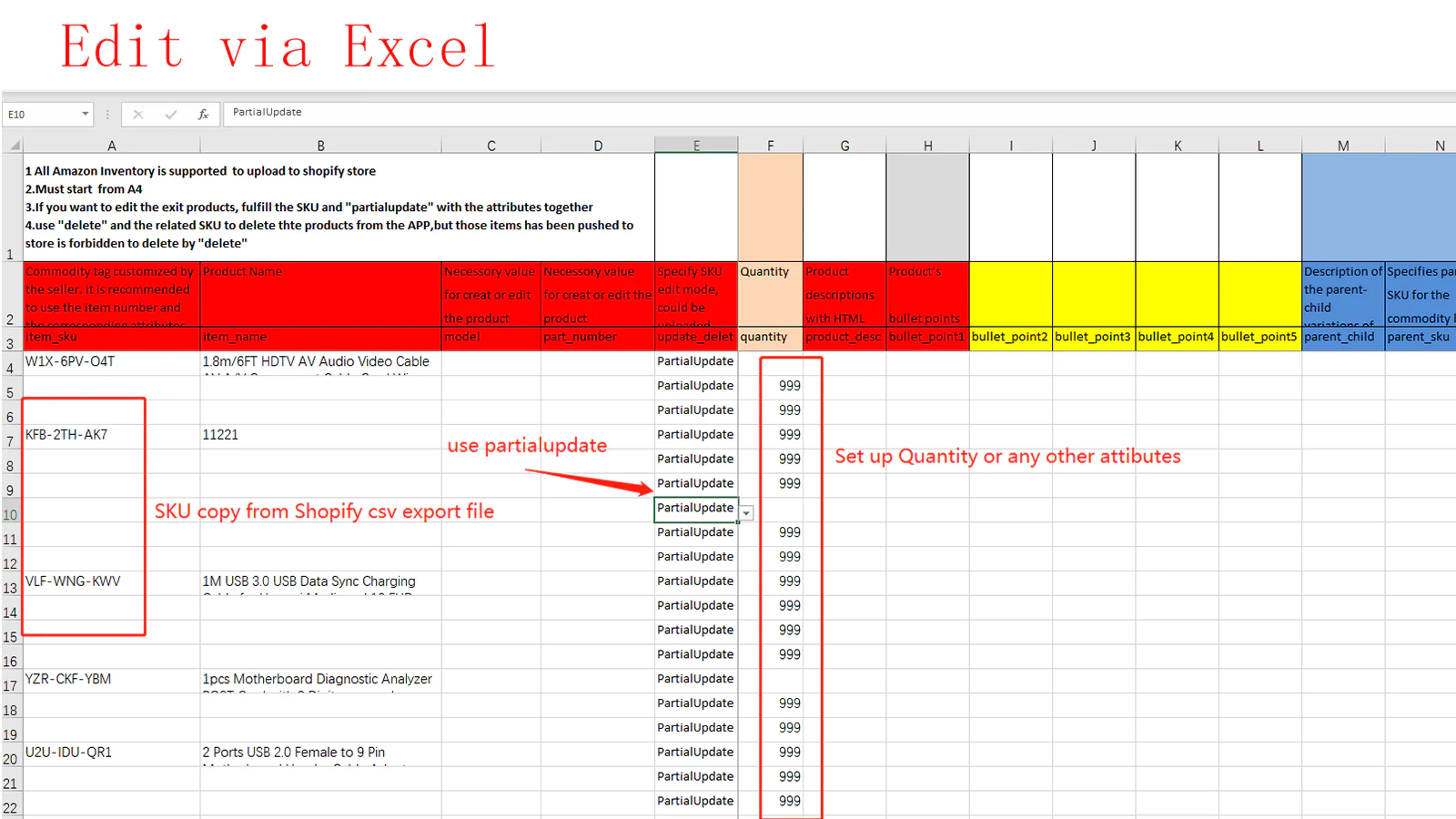Click the Name Box showing E10
Screen dimensions: 1456x819
[41, 115]
